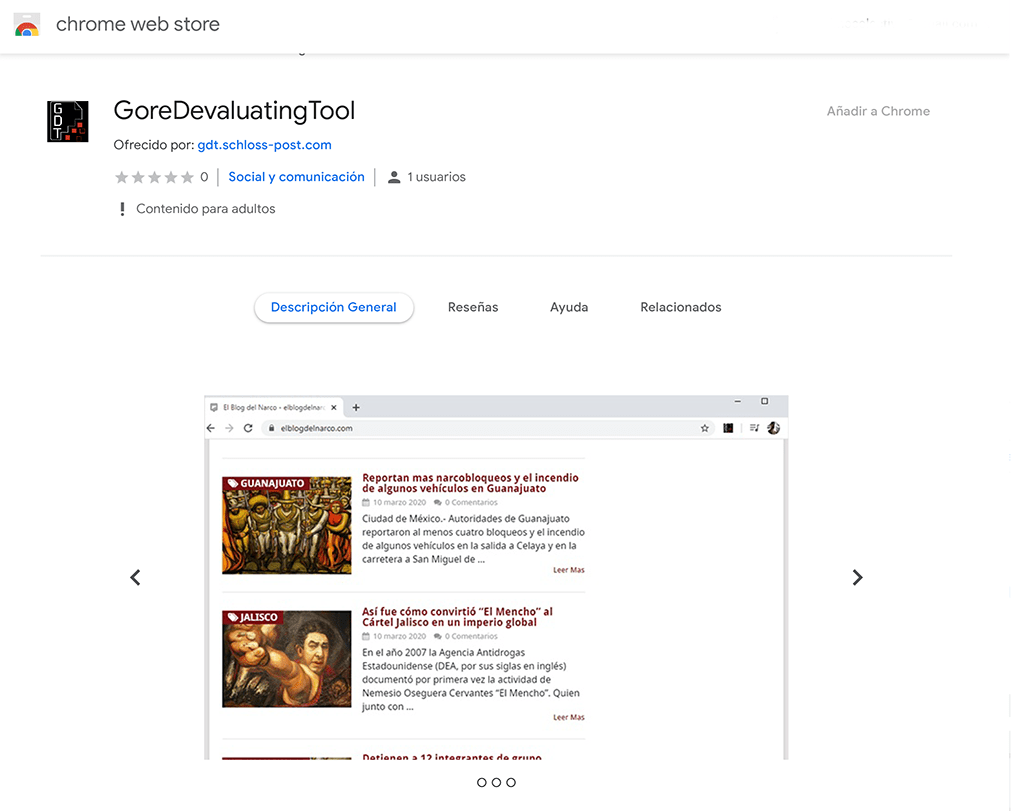Click the users person icon

coord(394,177)
